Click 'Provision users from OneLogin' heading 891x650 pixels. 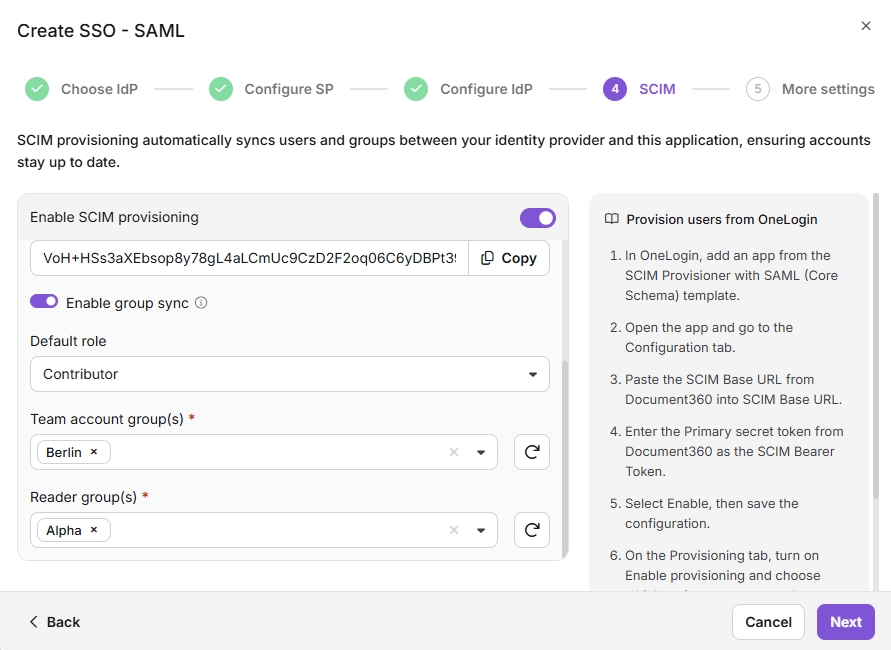[722, 219]
